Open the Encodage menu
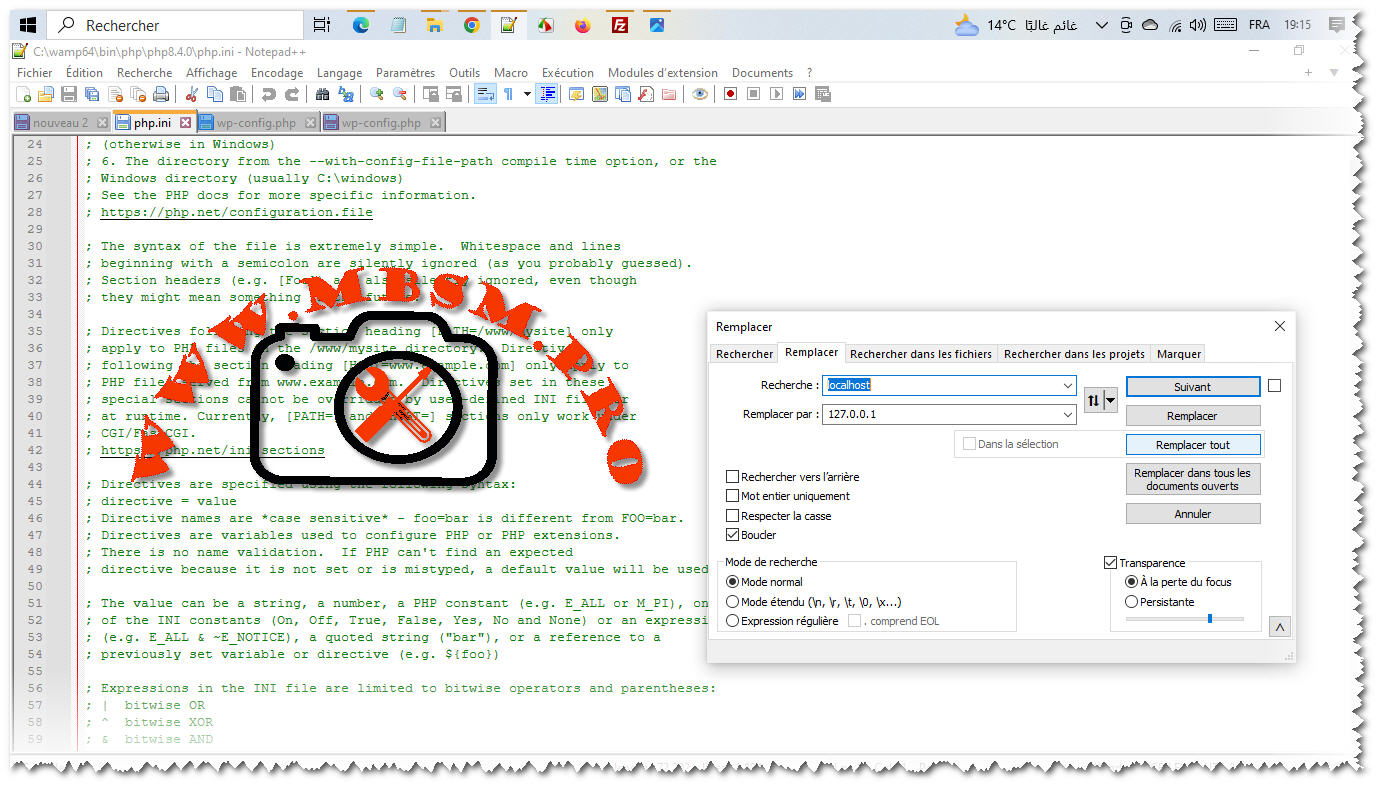 pyautogui.click(x=277, y=73)
